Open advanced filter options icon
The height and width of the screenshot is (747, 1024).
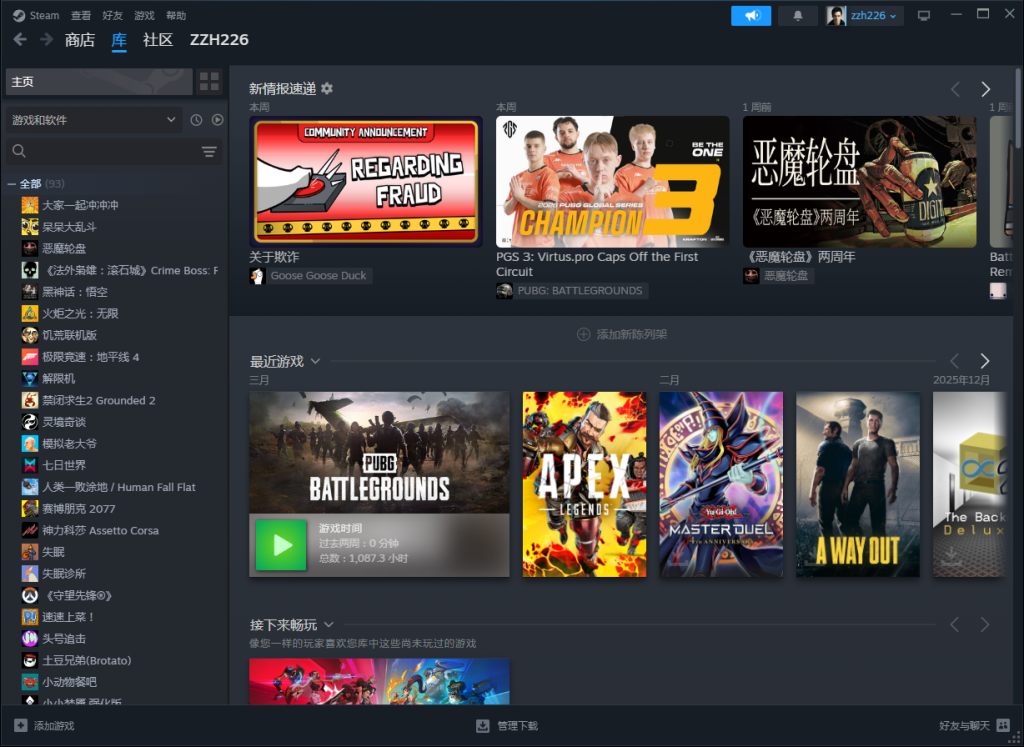pyautogui.click(x=209, y=151)
